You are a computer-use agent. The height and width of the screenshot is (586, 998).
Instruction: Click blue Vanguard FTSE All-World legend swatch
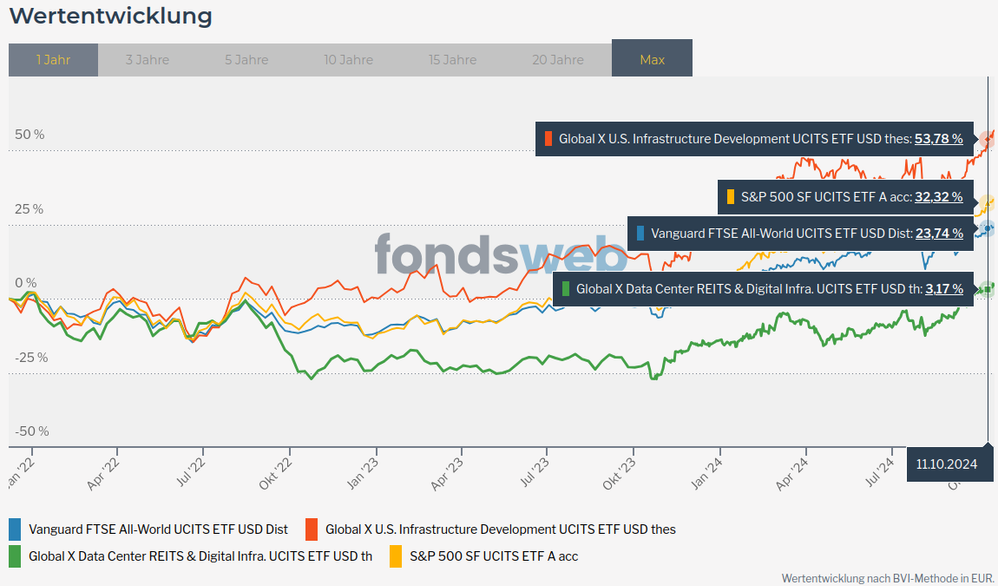click(15, 529)
